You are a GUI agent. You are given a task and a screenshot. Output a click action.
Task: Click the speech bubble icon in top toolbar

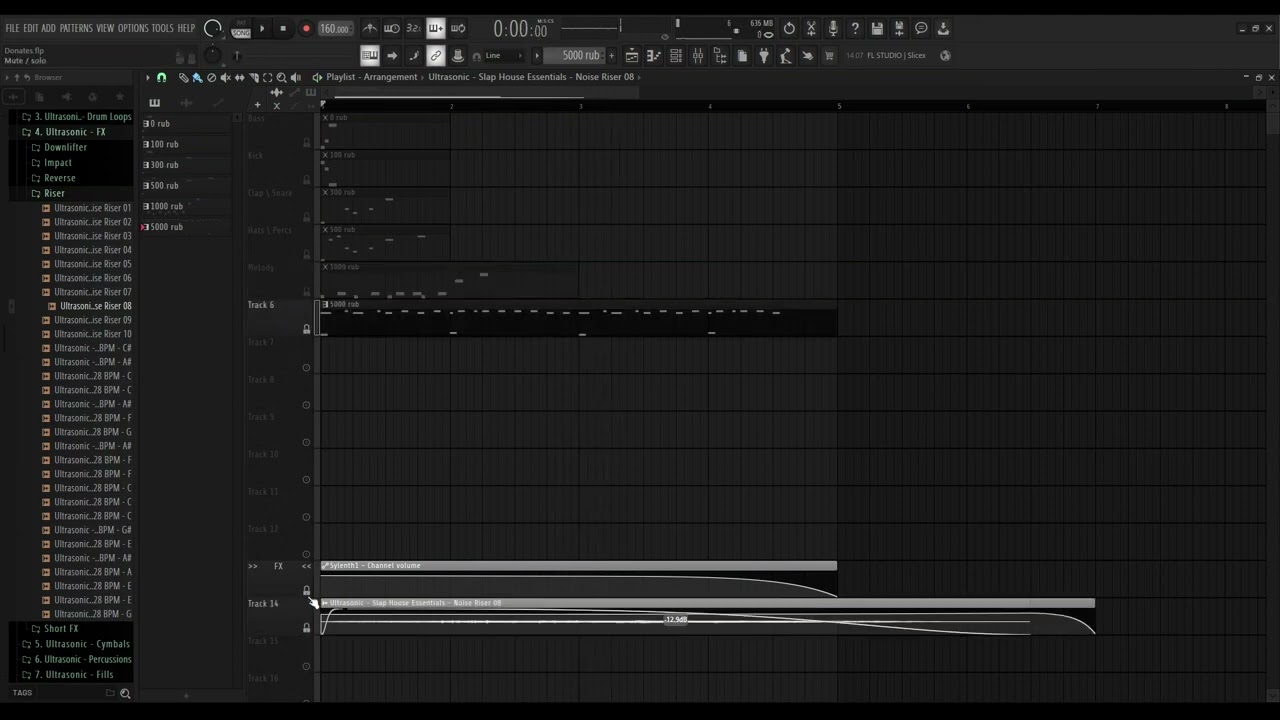point(921,28)
